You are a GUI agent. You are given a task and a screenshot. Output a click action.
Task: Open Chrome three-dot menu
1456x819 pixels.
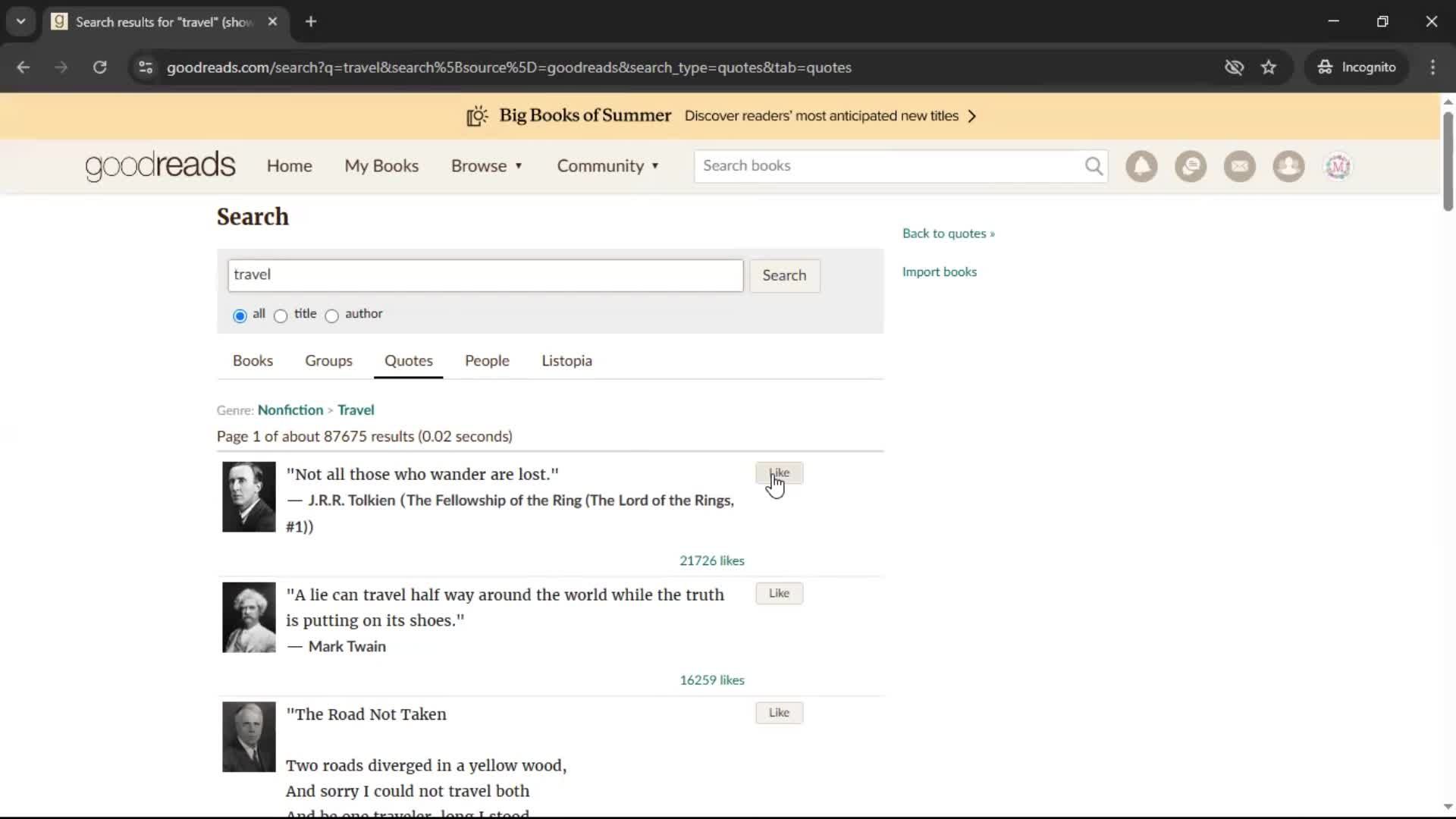(x=1432, y=67)
